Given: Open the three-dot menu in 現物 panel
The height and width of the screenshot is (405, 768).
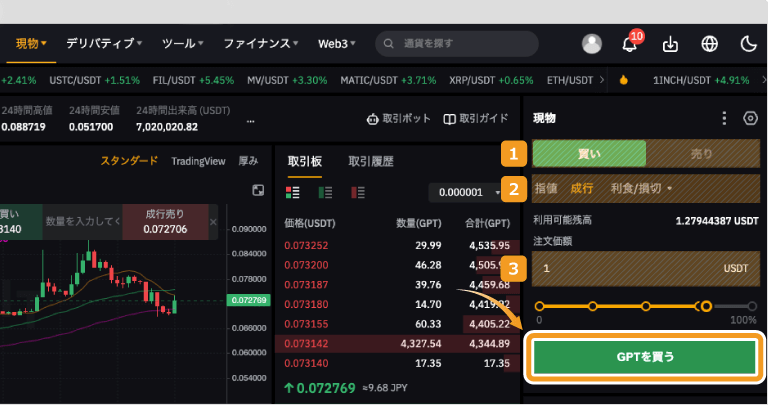Looking at the screenshot, I should [x=724, y=118].
